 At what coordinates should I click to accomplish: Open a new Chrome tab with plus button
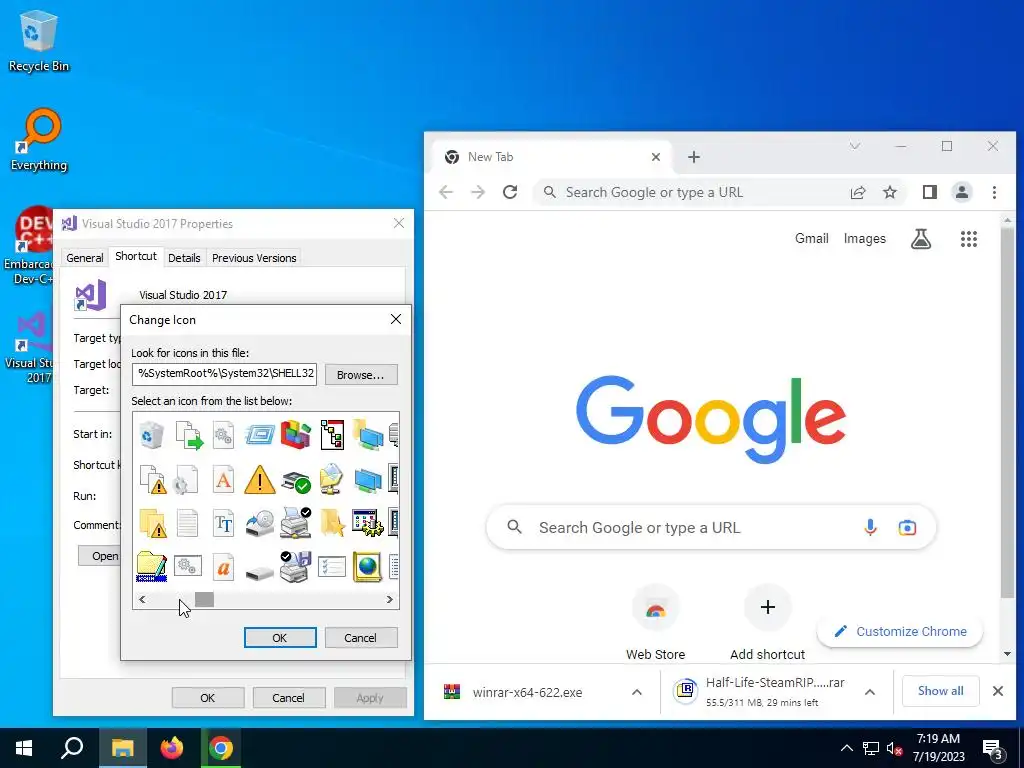[694, 157]
